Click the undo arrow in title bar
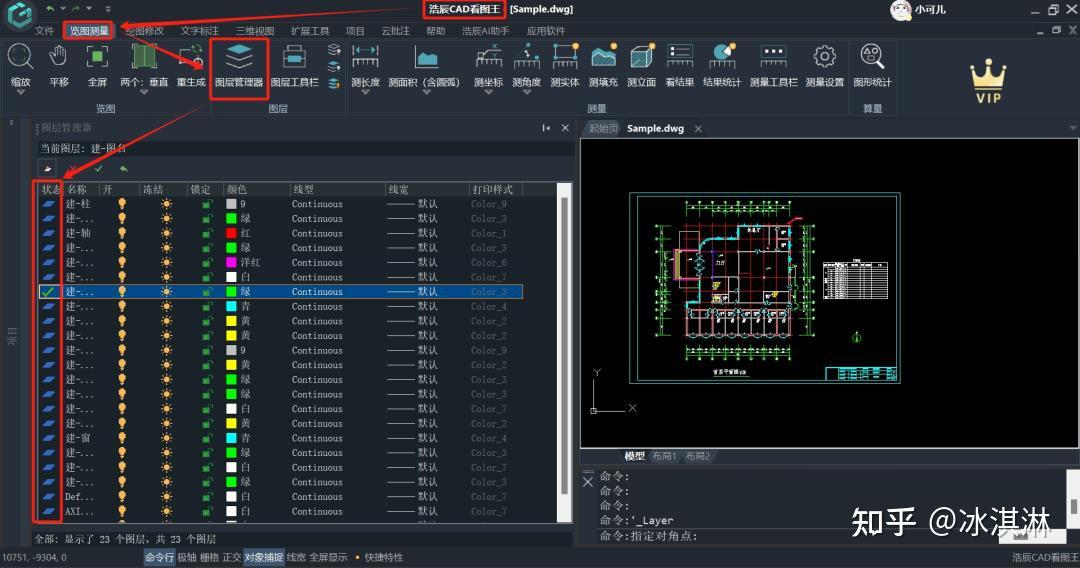The width and height of the screenshot is (1080, 568). [50, 8]
